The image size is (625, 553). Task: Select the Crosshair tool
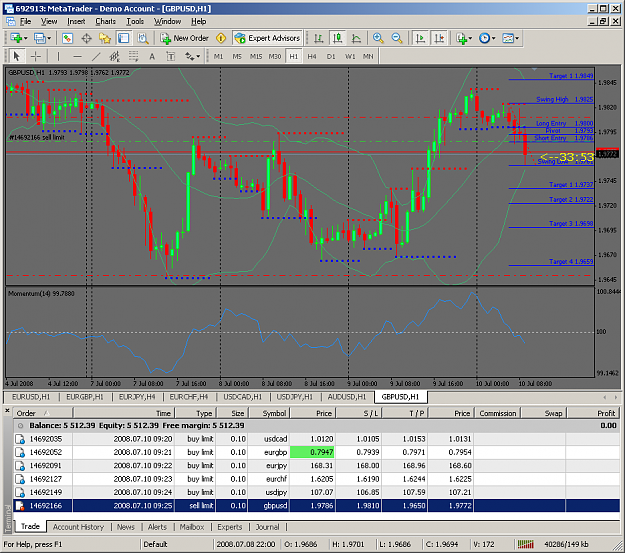coord(36,56)
